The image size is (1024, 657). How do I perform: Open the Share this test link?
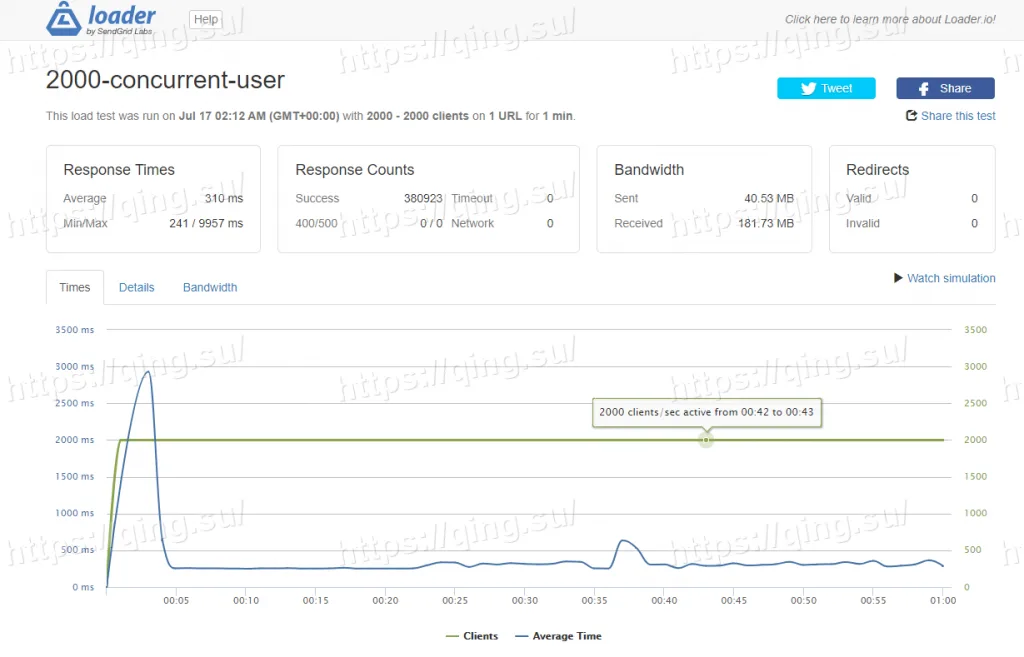click(957, 116)
